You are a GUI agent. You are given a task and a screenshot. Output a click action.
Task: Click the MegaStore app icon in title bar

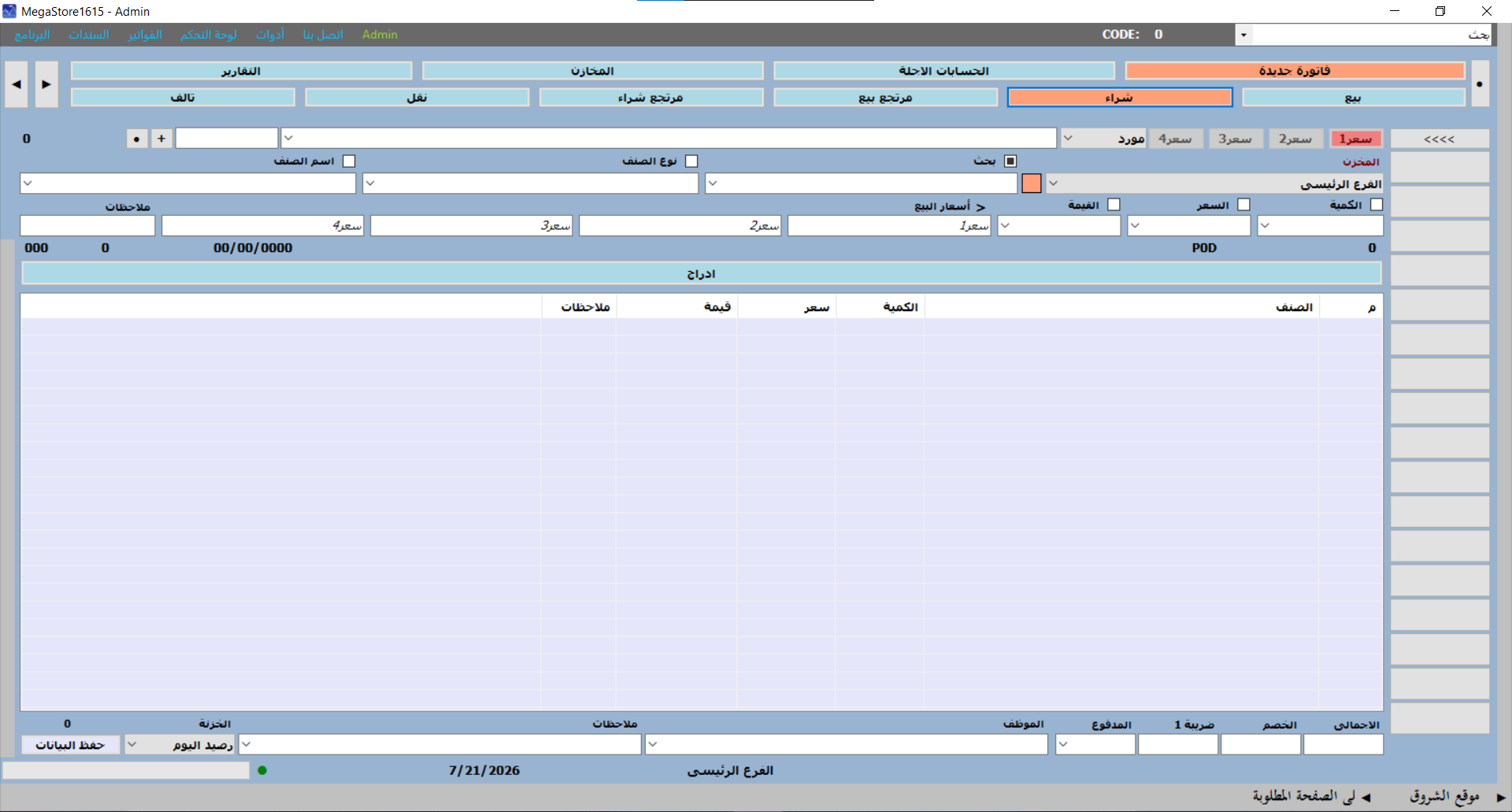point(9,11)
